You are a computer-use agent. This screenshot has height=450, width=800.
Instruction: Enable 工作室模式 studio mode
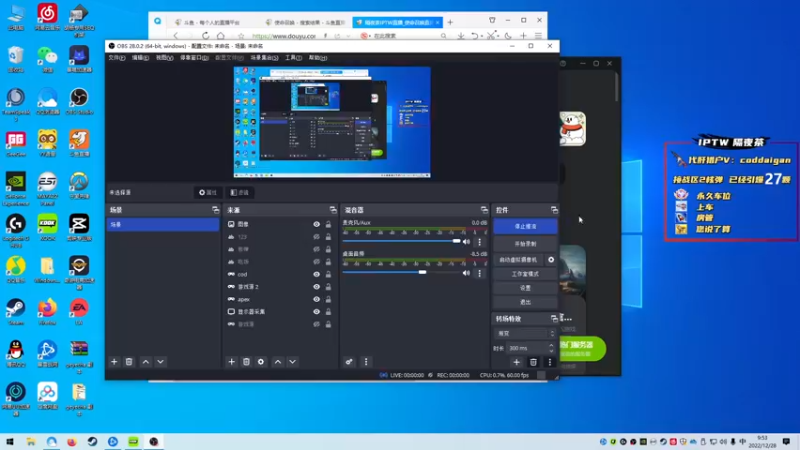pos(525,274)
